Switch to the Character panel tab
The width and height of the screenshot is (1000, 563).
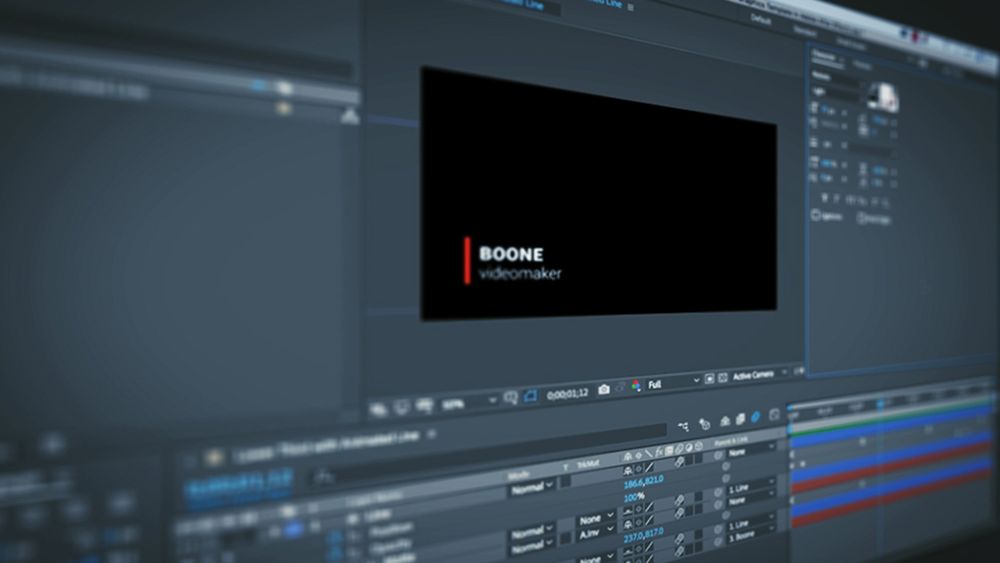pos(824,56)
